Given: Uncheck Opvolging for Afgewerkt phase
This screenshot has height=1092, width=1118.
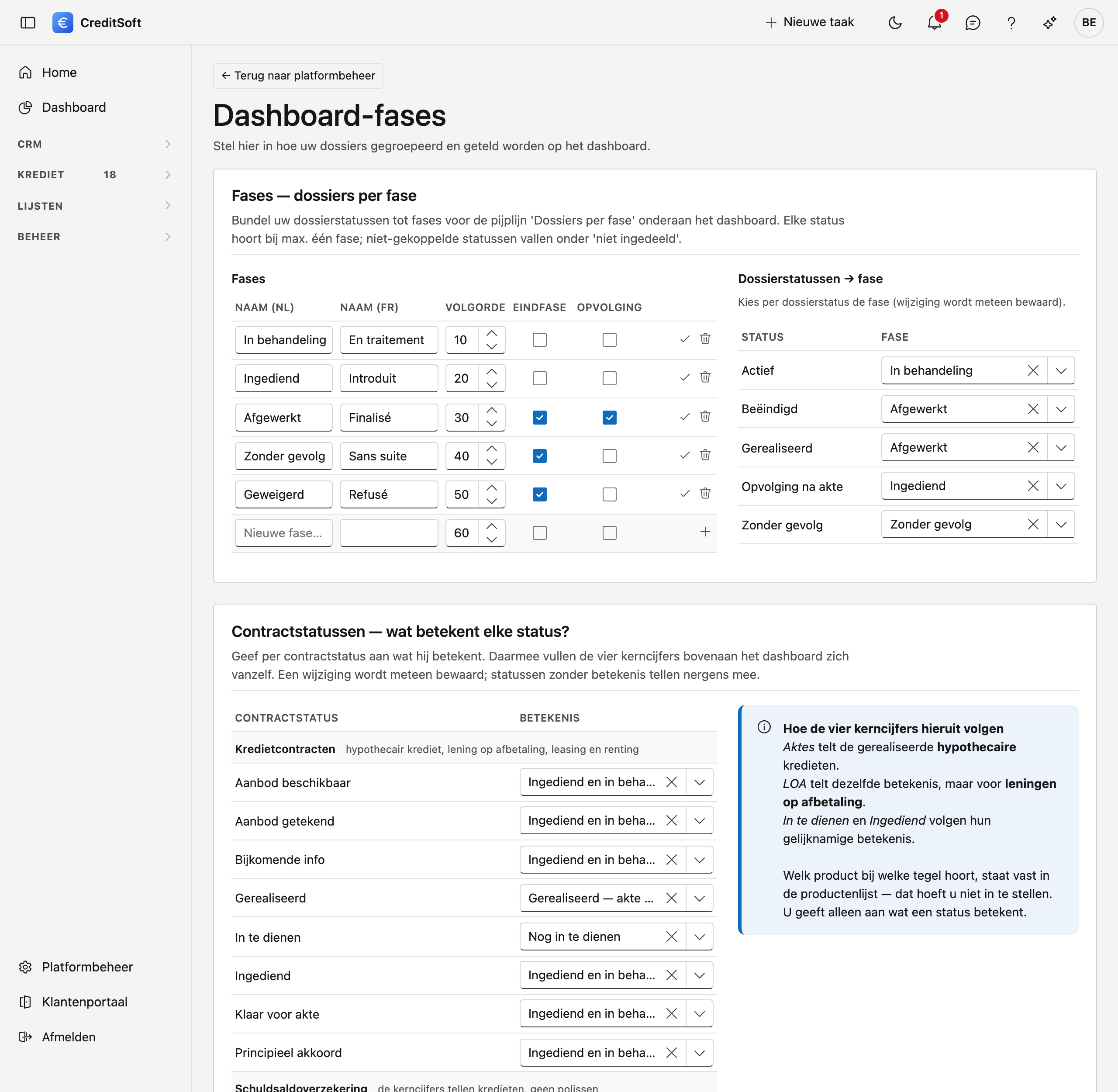Looking at the screenshot, I should tap(610, 418).
